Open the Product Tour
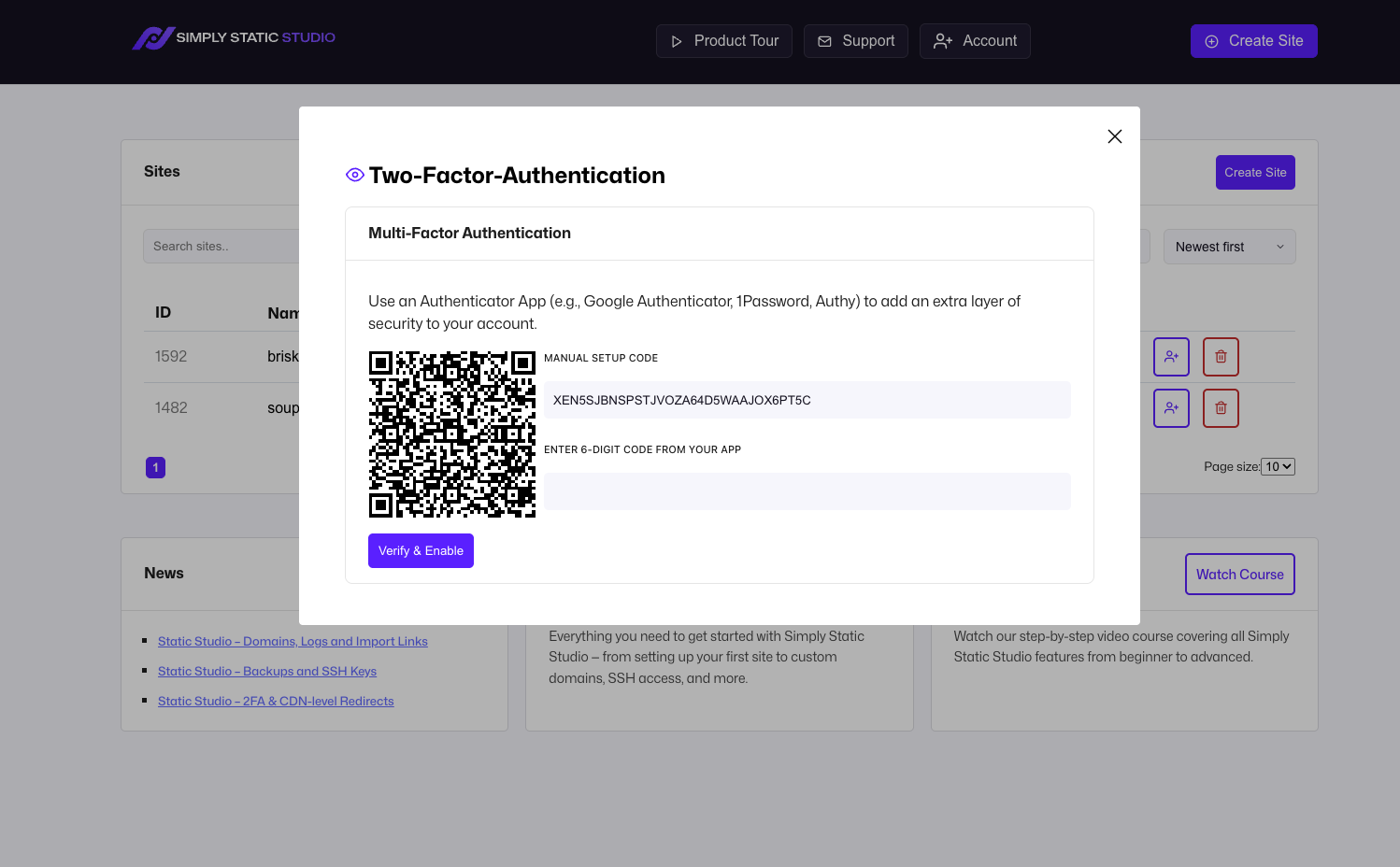1400x867 pixels. pos(724,41)
